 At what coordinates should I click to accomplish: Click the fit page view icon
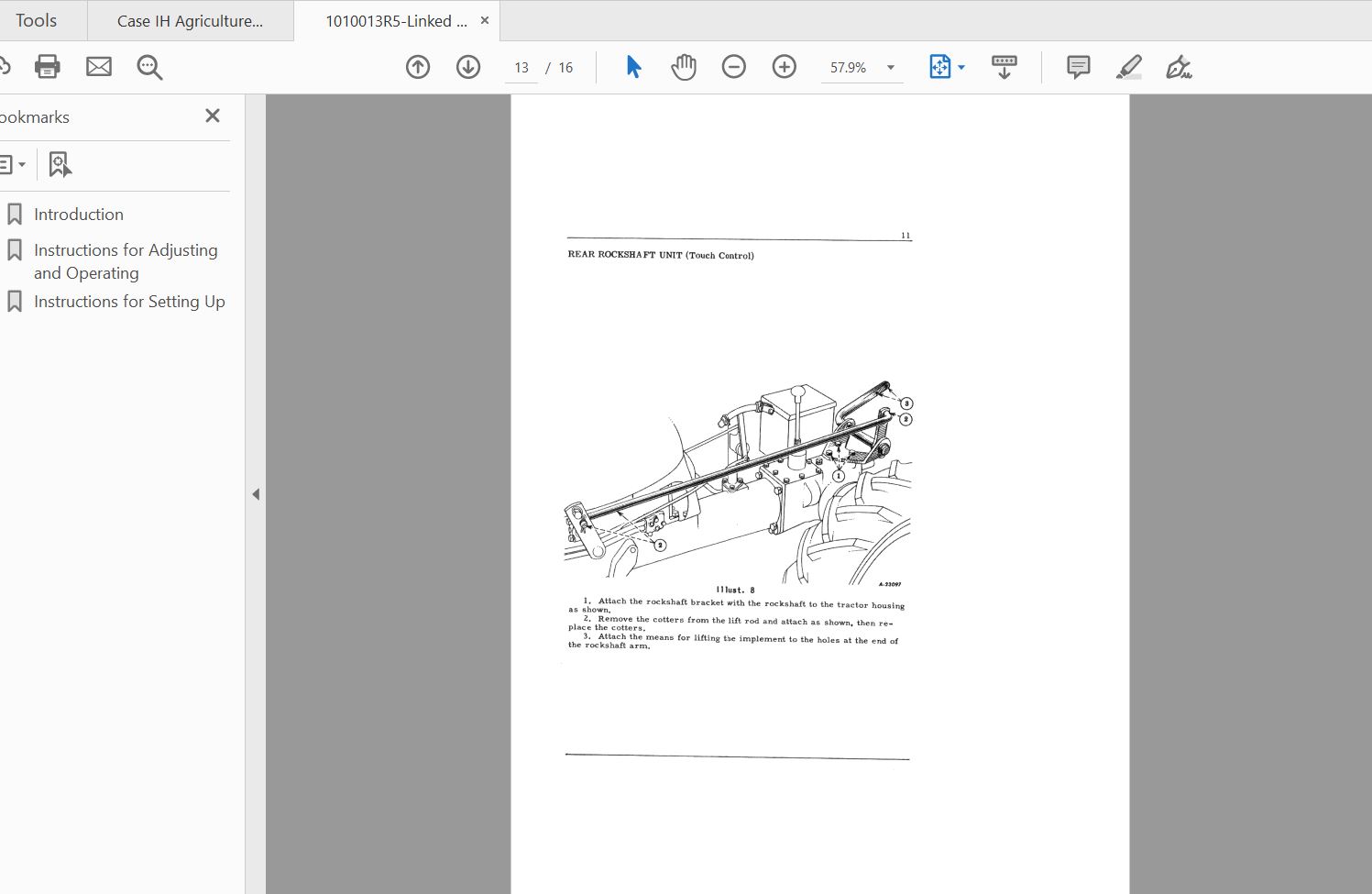(x=940, y=67)
